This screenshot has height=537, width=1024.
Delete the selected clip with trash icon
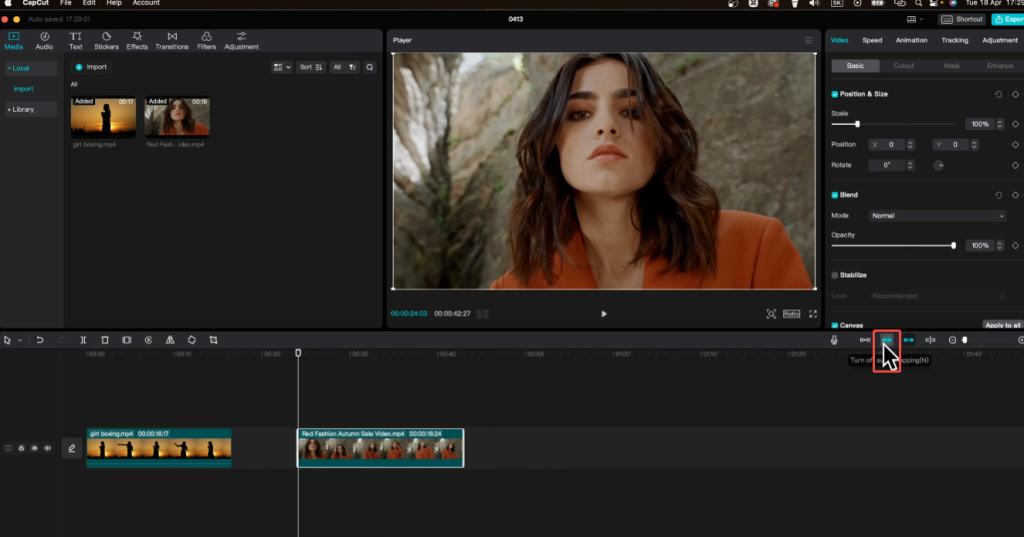(x=104, y=340)
